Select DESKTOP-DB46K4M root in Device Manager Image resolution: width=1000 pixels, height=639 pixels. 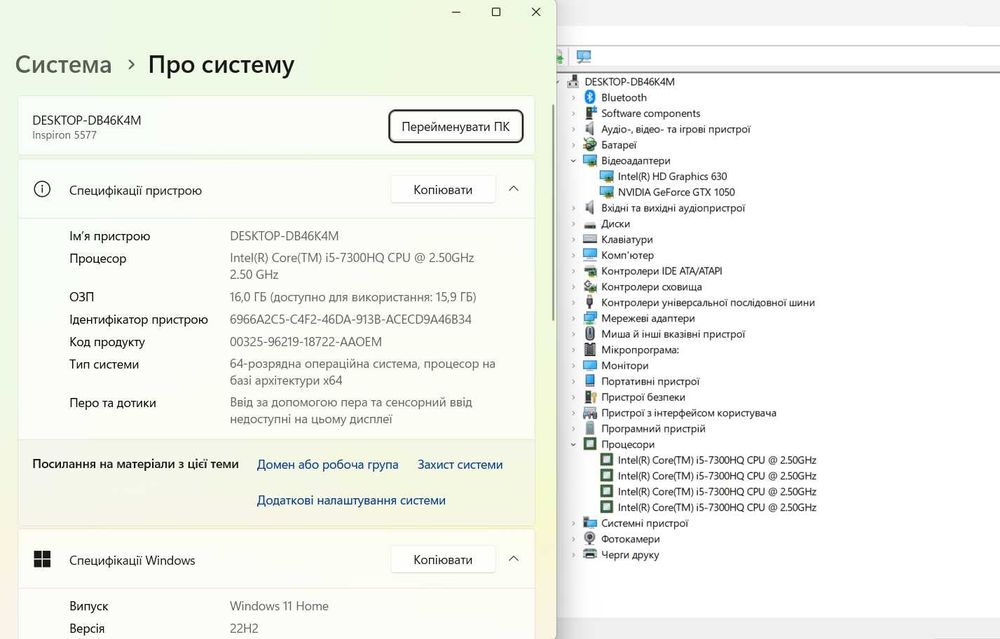(x=629, y=82)
